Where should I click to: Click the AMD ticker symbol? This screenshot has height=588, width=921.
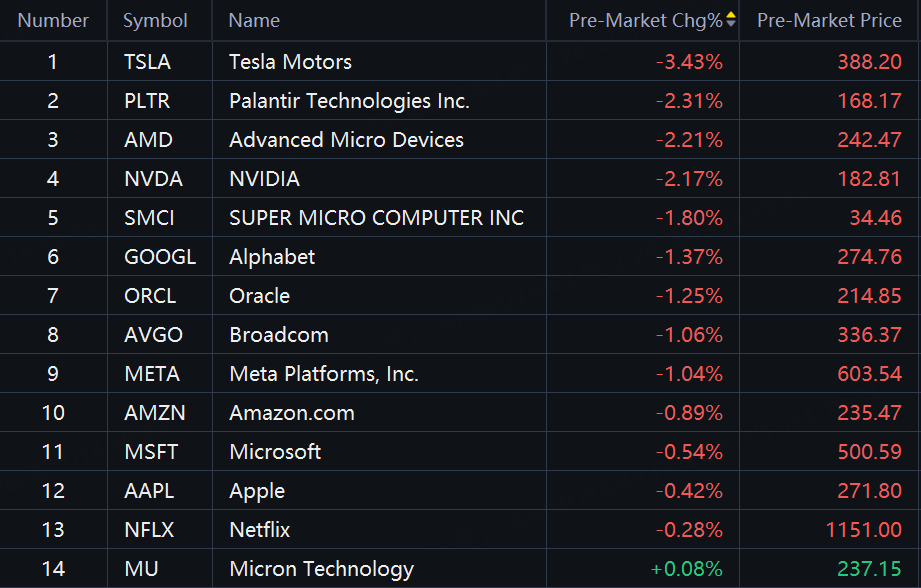click(148, 140)
